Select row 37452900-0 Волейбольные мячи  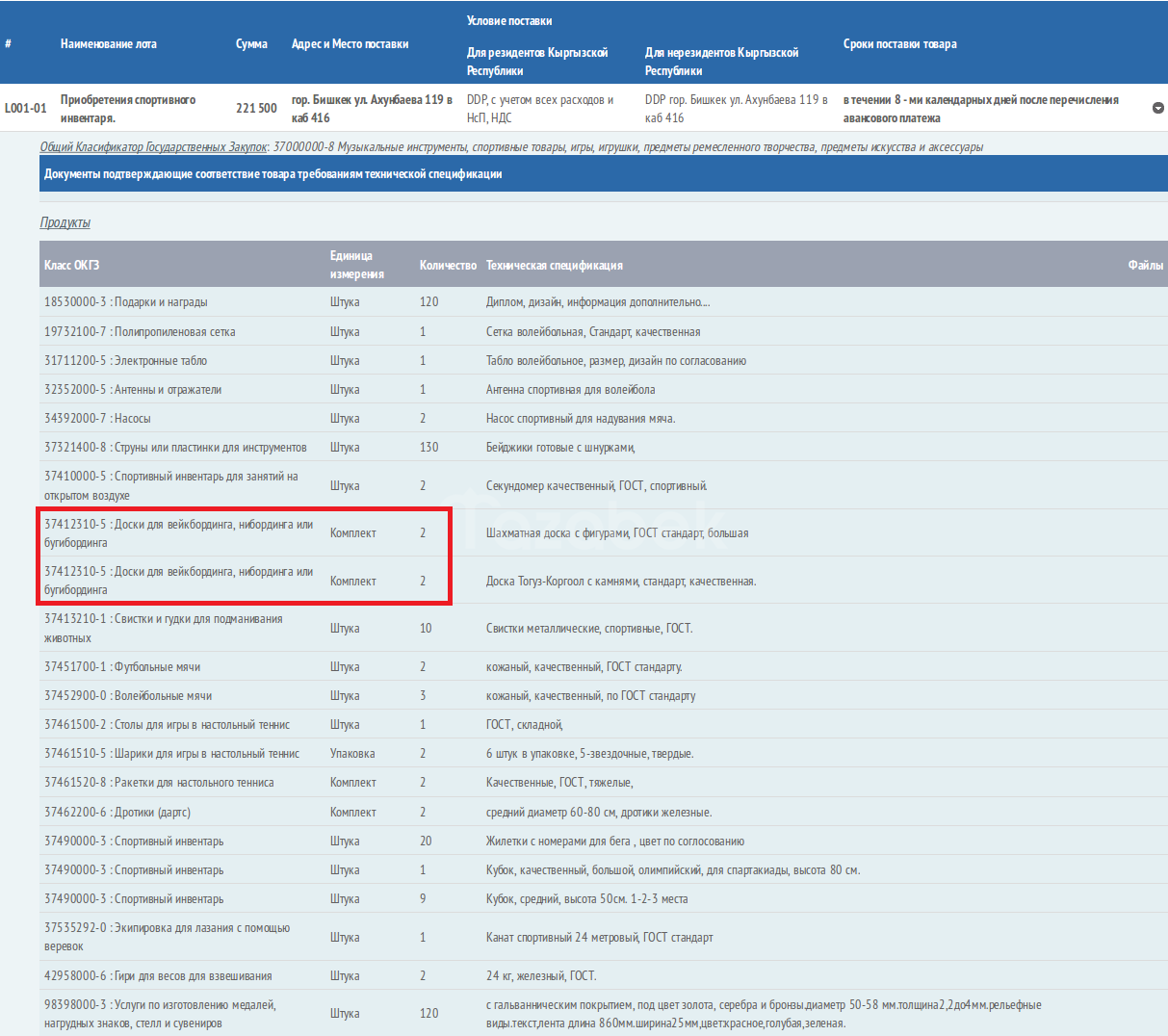604,695
